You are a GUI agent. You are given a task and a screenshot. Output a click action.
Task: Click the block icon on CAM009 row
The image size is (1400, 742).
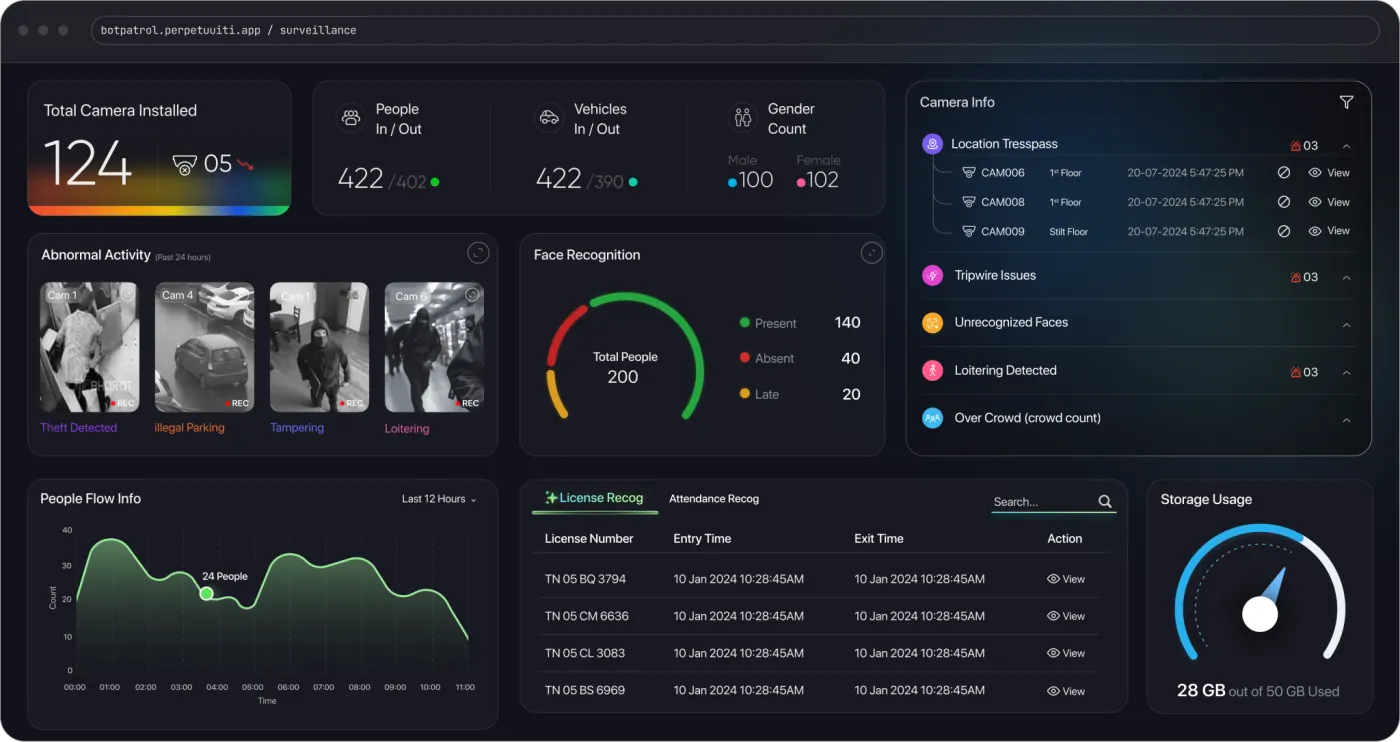coord(1284,231)
